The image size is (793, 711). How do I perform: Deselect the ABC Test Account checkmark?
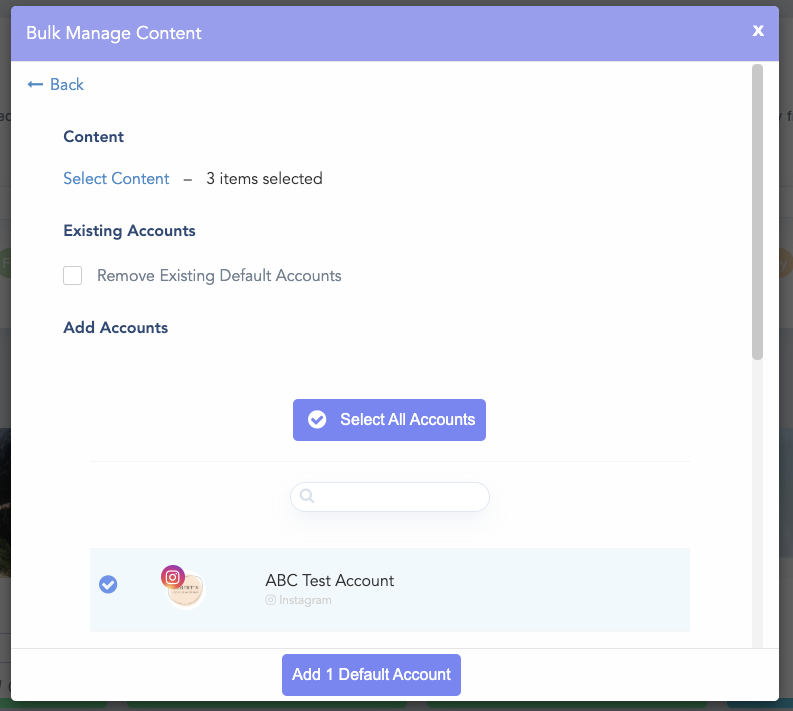tap(108, 584)
